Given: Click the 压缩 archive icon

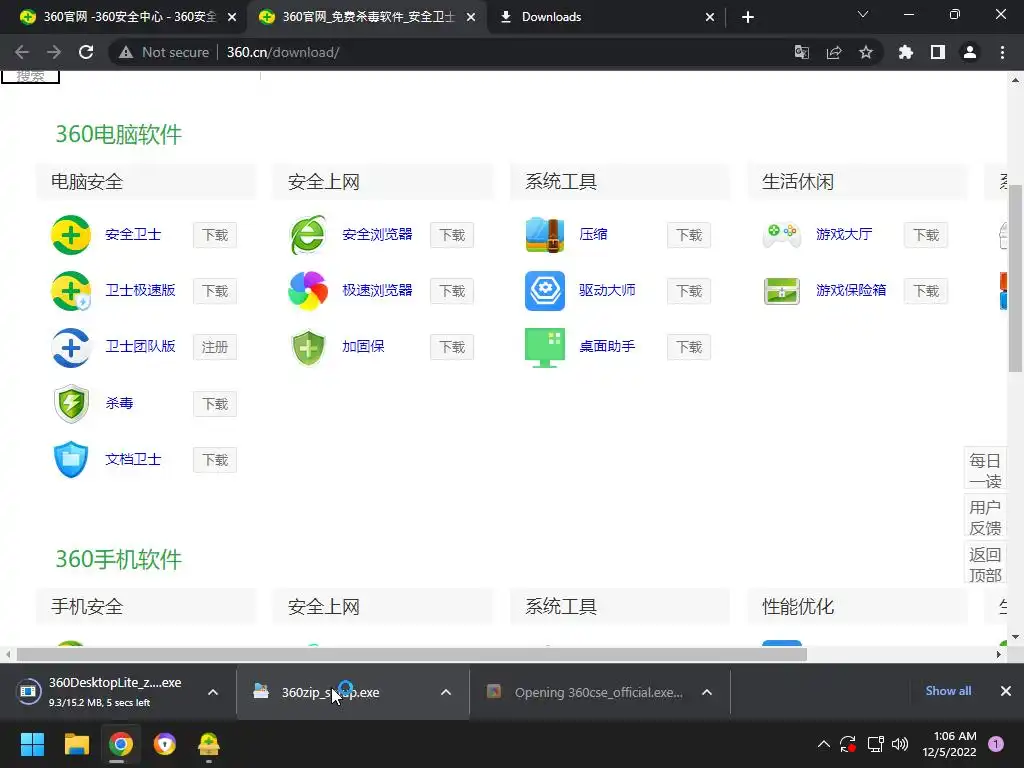Looking at the screenshot, I should point(545,235).
